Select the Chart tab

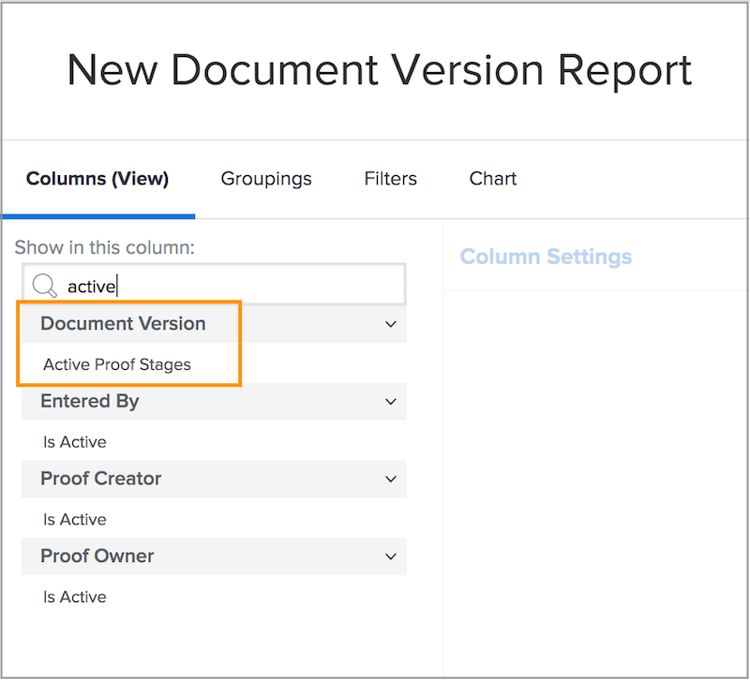tap(493, 179)
